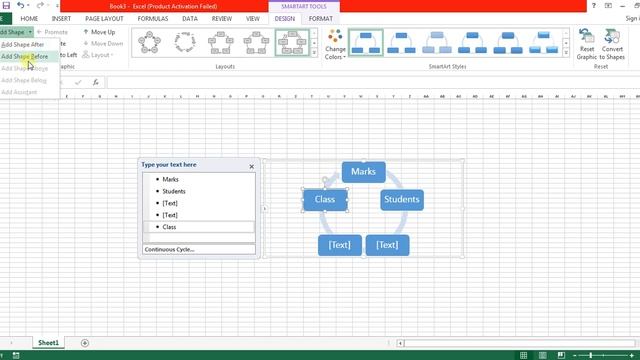The image size is (640, 360).
Task: Open the Layout dropdown in Create Graphic group
Action: [98, 55]
